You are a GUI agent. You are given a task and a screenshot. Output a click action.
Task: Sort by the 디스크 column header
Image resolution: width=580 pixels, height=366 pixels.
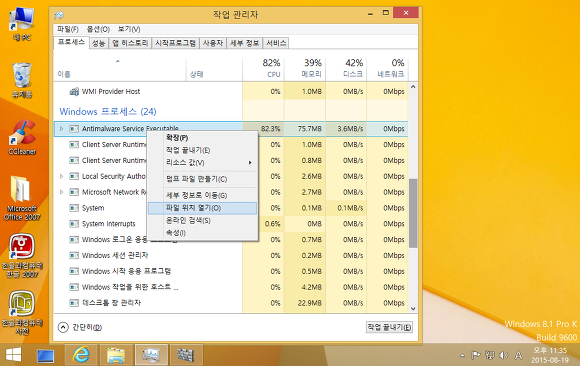346,68
